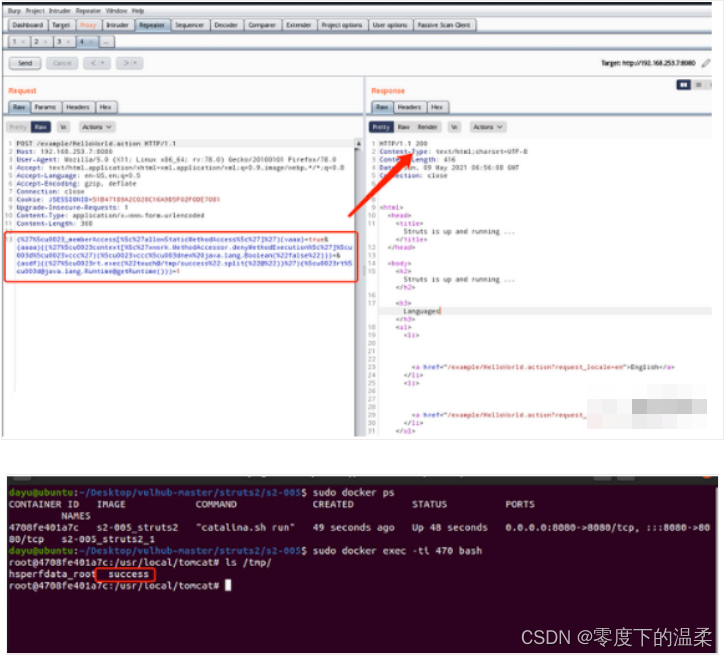728x657 pixels.
Task: Select the side-by-side layout icon
Action: click(x=683, y=85)
